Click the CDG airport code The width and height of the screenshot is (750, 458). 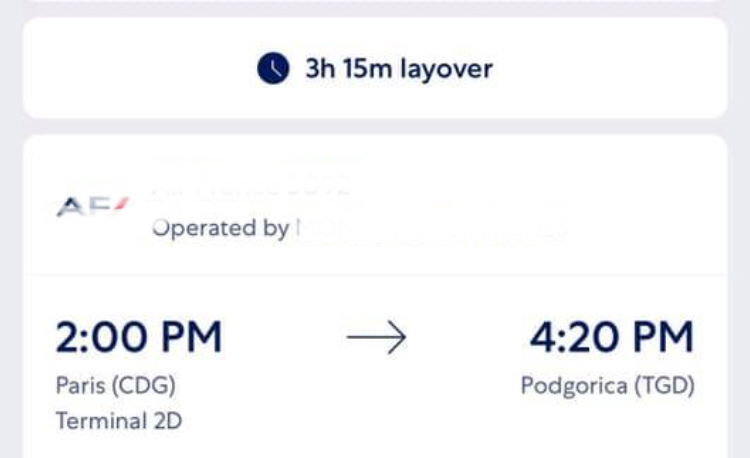point(143,385)
